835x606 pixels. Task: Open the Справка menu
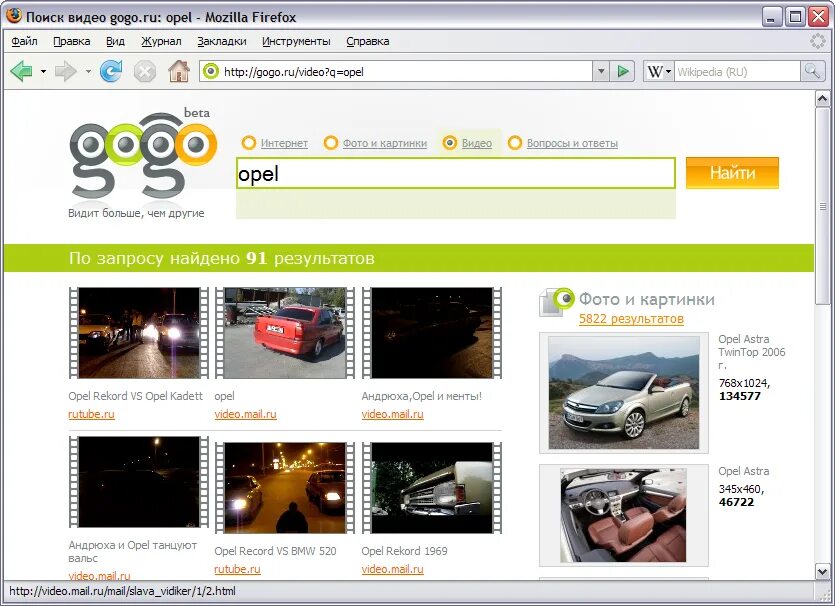(x=367, y=41)
